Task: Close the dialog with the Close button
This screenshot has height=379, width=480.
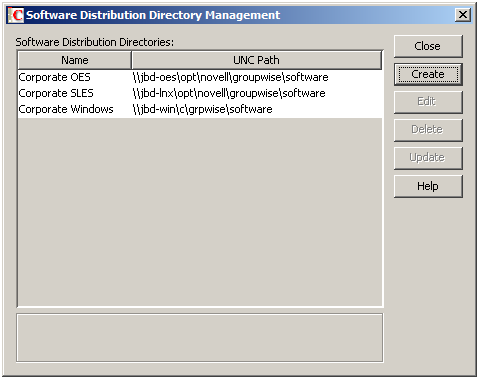Action: tap(428, 46)
